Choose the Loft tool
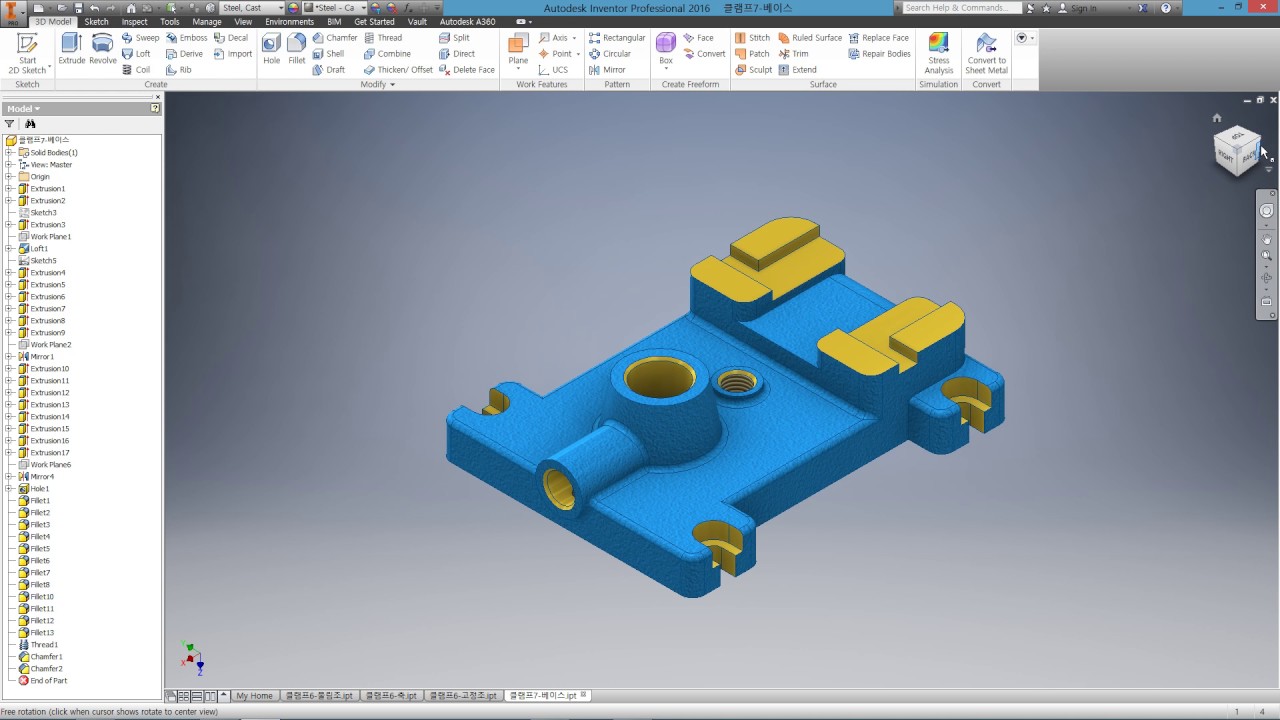 (x=136, y=54)
